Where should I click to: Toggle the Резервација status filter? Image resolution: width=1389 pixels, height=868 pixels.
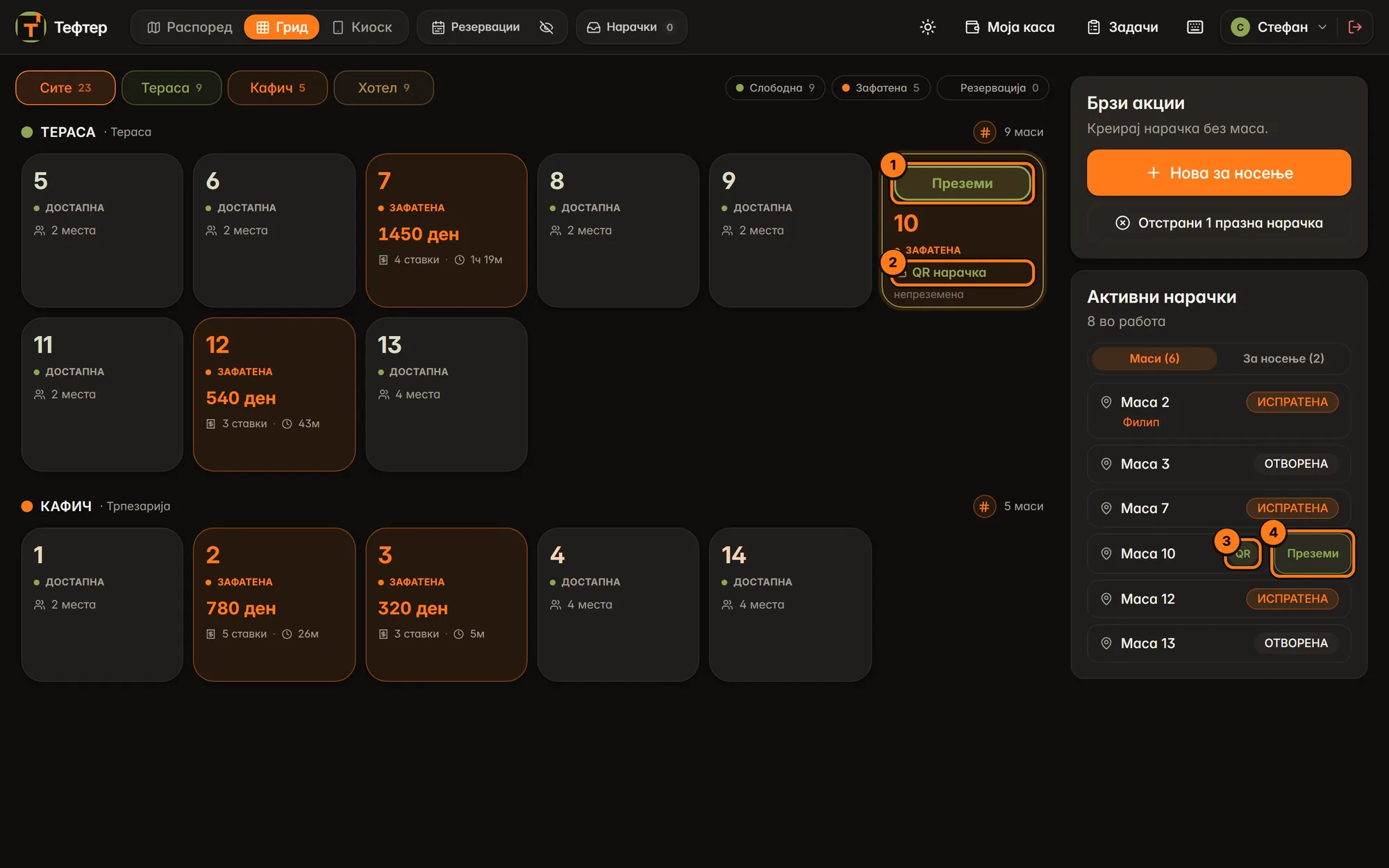pos(993,87)
